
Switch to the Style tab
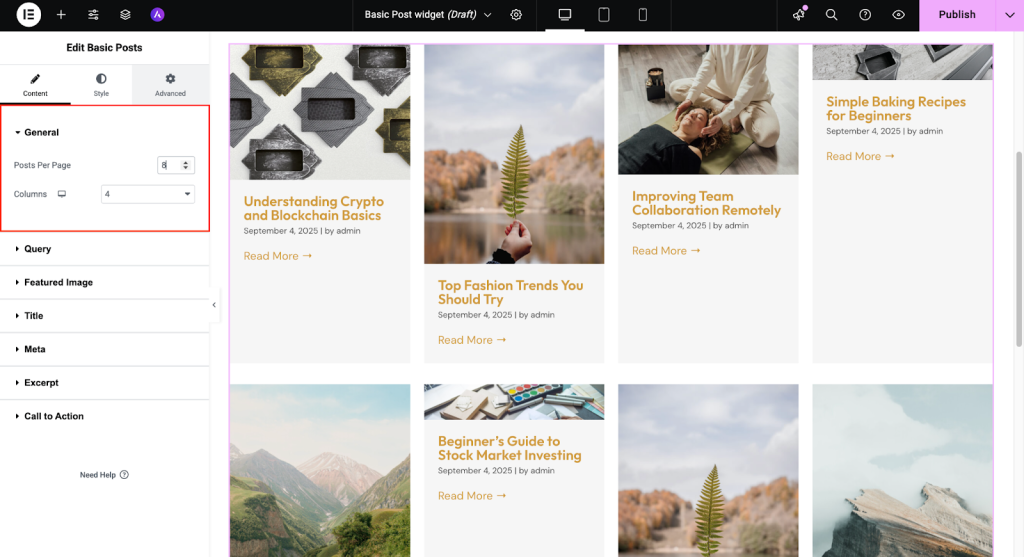(x=101, y=85)
